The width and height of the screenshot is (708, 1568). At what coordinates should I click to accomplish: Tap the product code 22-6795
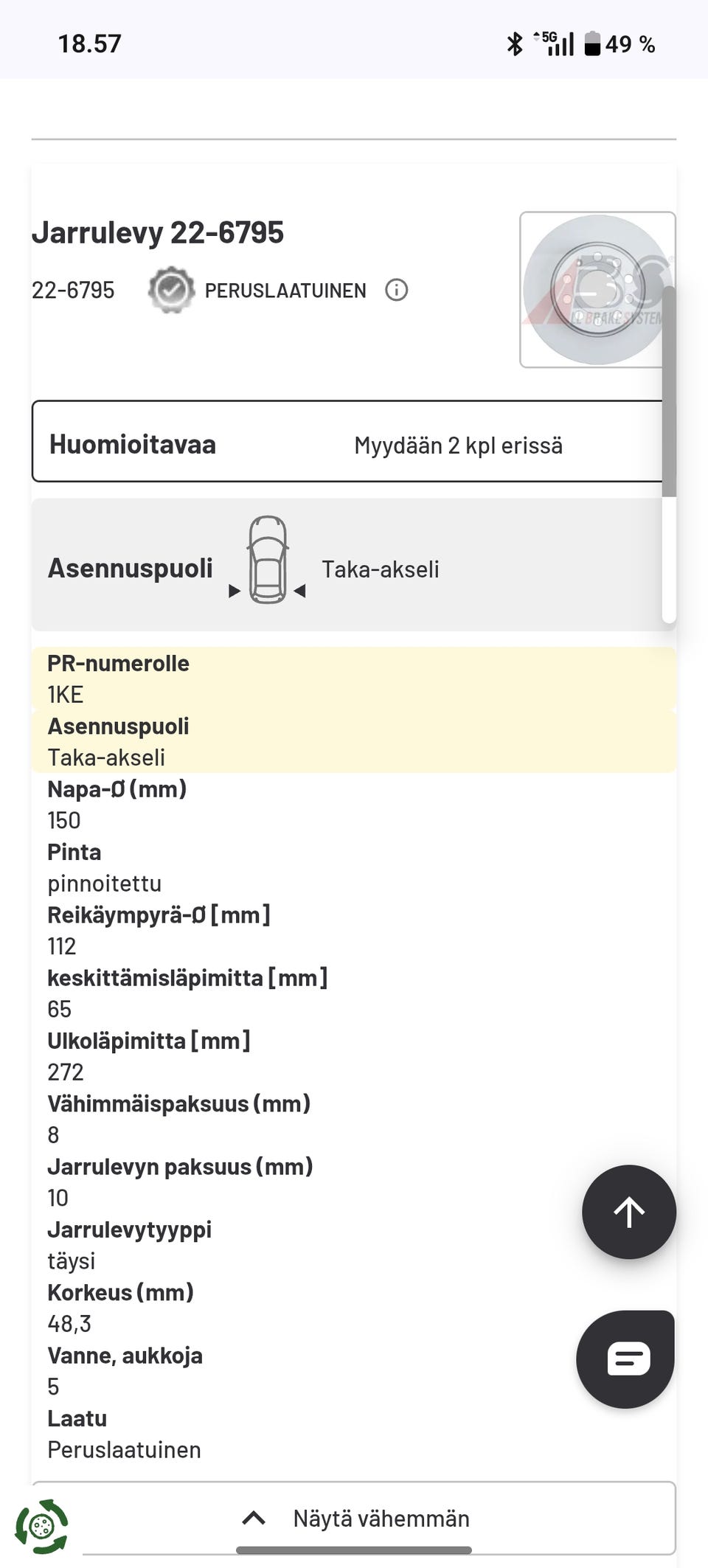(73, 290)
